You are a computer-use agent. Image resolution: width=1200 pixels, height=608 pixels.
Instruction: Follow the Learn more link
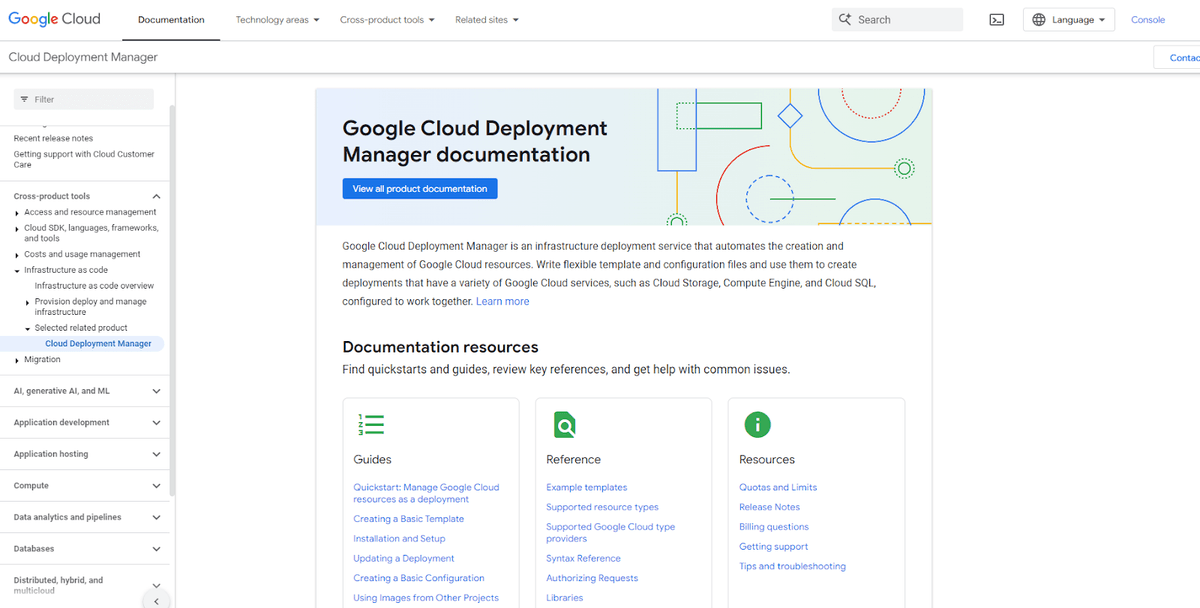(502, 301)
